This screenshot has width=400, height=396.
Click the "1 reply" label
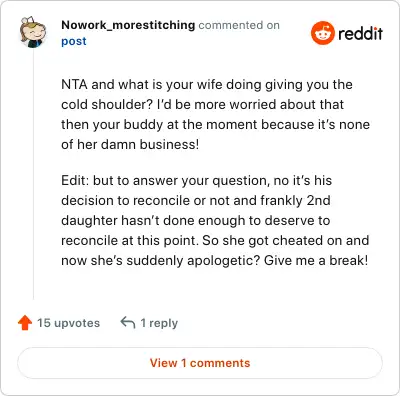pos(159,323)
